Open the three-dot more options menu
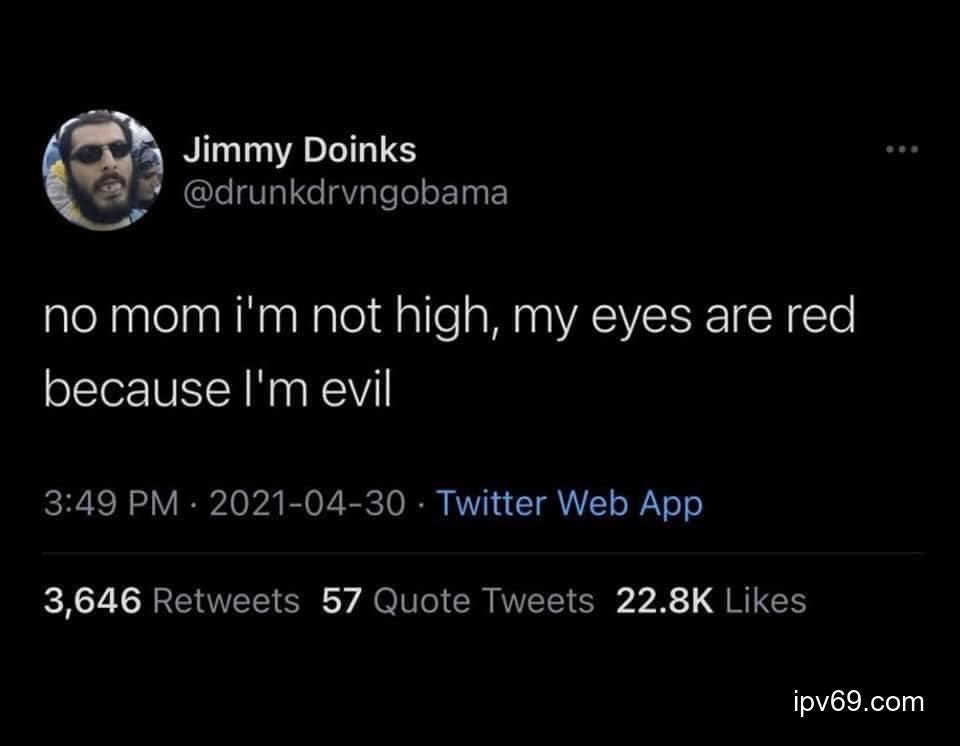The width and height of the screenshot is (960, 746). (901, 152)
